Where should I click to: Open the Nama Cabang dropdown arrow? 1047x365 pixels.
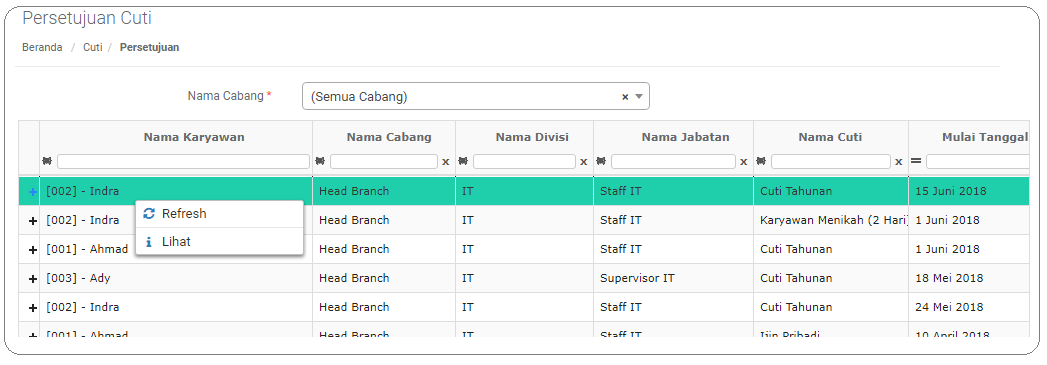coord(639,97)
